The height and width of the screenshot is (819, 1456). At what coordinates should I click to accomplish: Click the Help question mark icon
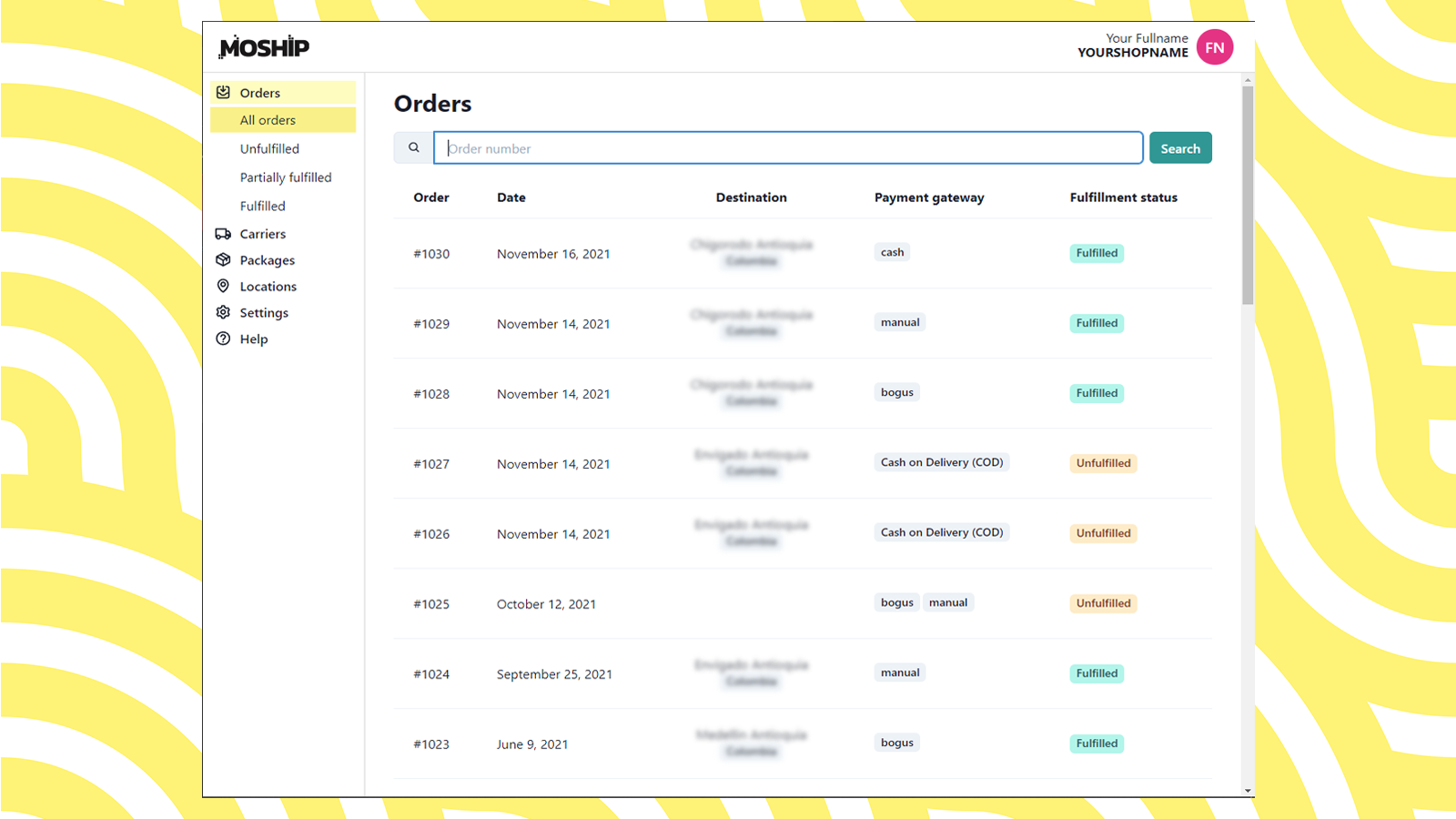click(x=223, y=339)
